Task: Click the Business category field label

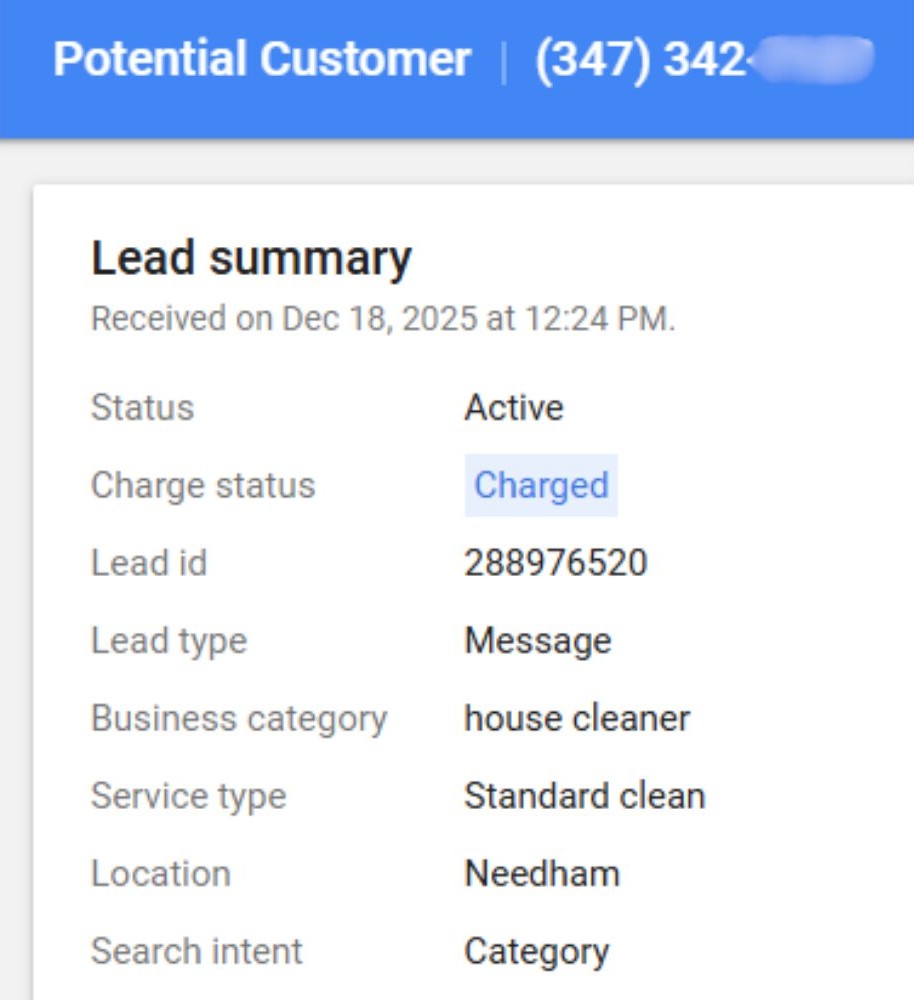Action: (x=239, y=718)
